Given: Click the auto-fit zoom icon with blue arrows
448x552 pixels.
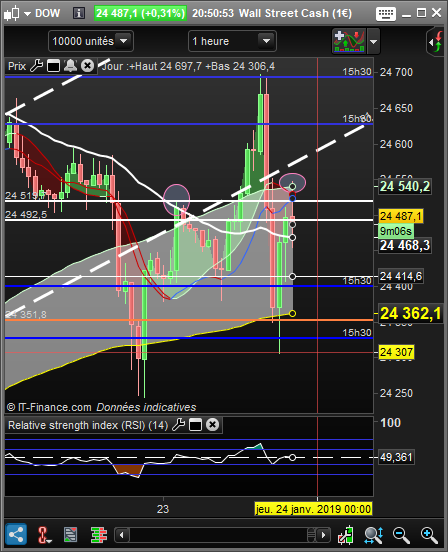Looking at the screenshot, I should [373, 535].
